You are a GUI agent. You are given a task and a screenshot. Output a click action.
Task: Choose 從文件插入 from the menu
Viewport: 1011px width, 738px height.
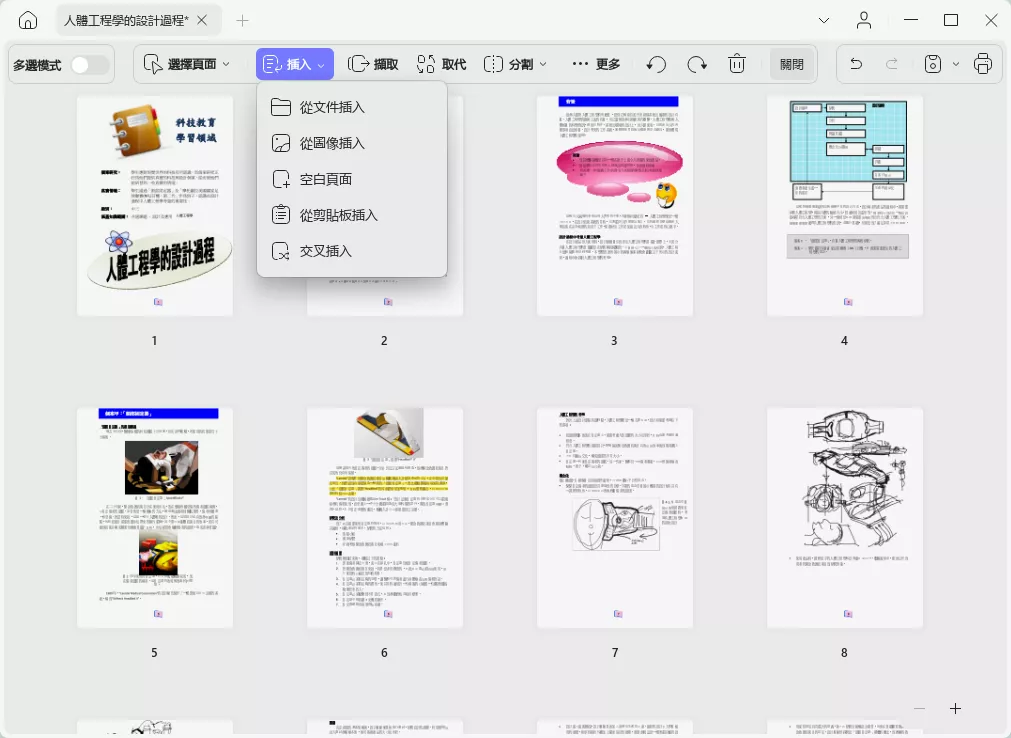point(352,107)
